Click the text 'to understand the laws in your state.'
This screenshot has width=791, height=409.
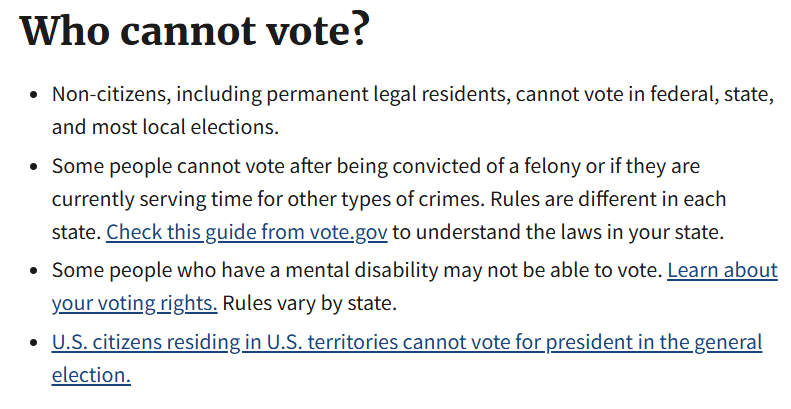(558, 232)
